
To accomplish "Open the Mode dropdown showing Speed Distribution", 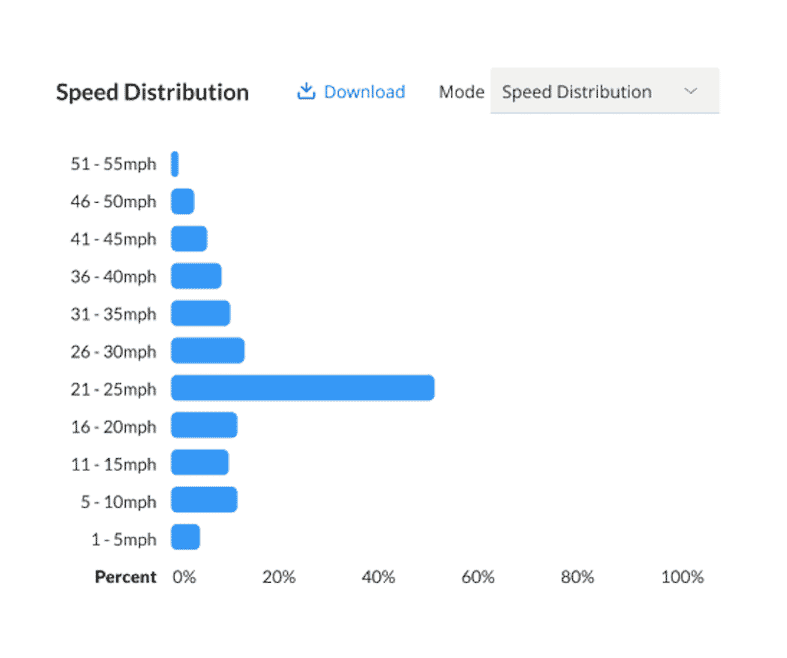I will click(x=605, y=91).
